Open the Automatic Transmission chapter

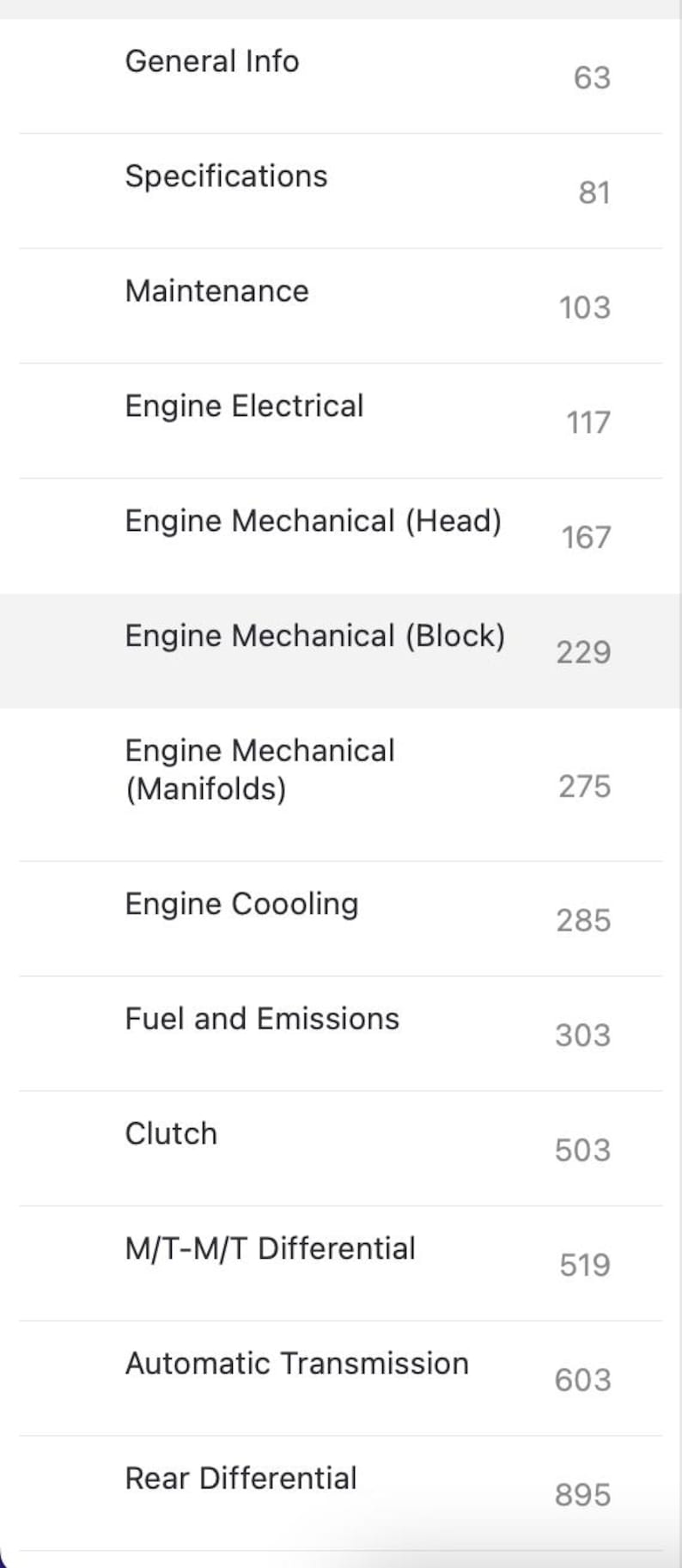[296, 1364]
